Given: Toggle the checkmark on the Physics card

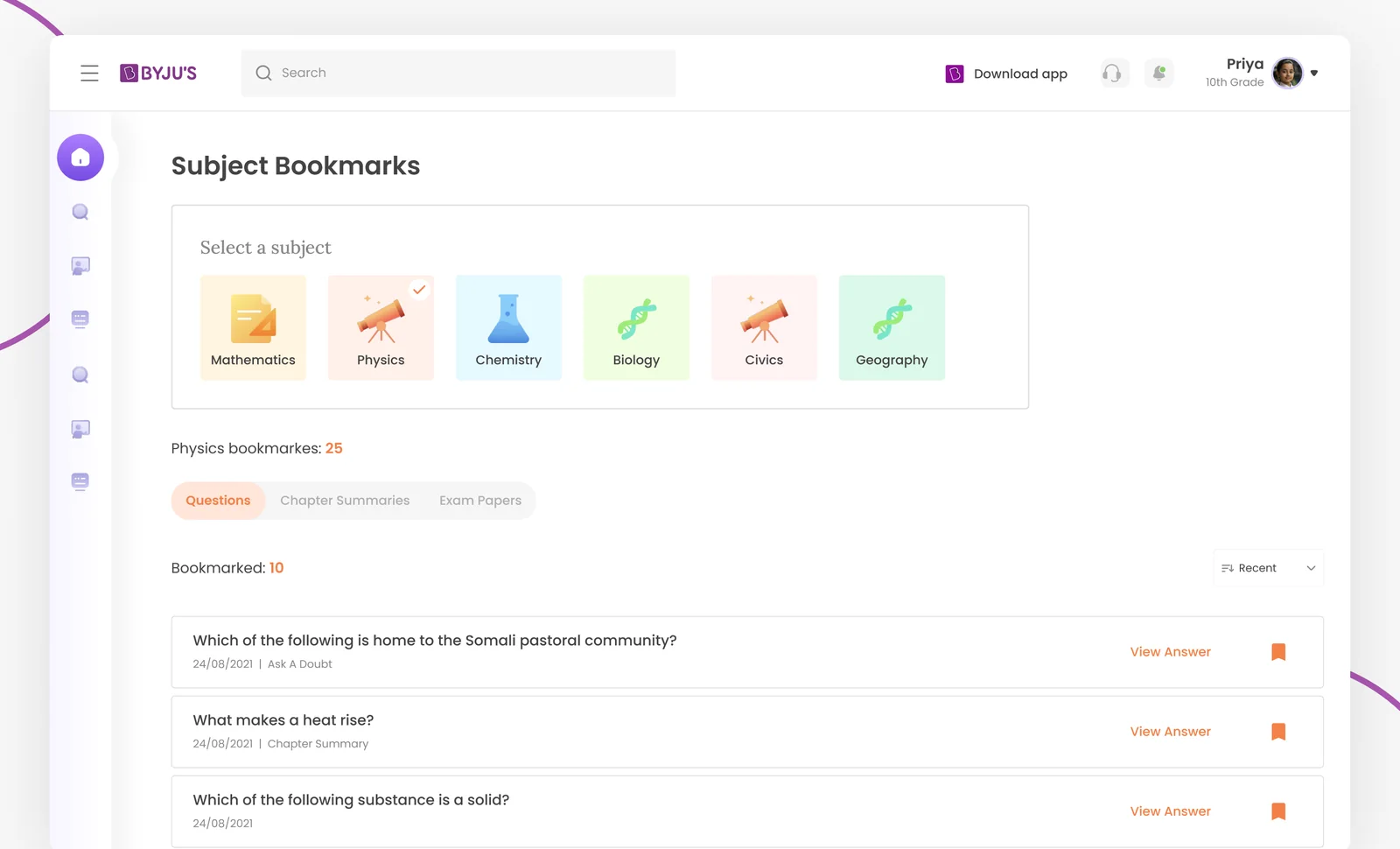Looking at the screenshot, I should 420,289.
